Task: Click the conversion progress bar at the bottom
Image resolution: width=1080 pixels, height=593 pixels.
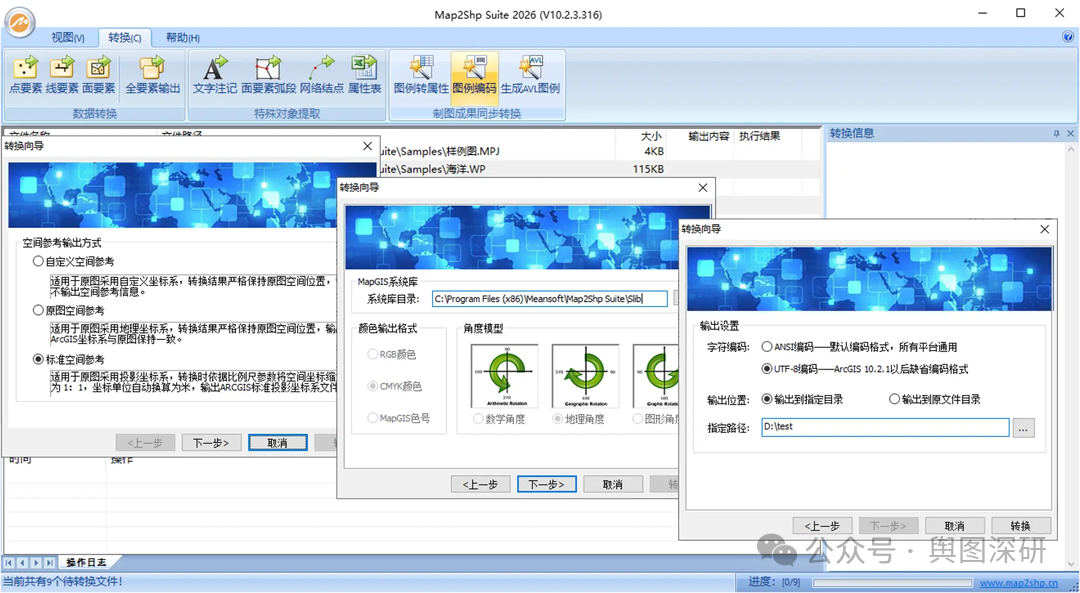Action: (x=893, y=582)
